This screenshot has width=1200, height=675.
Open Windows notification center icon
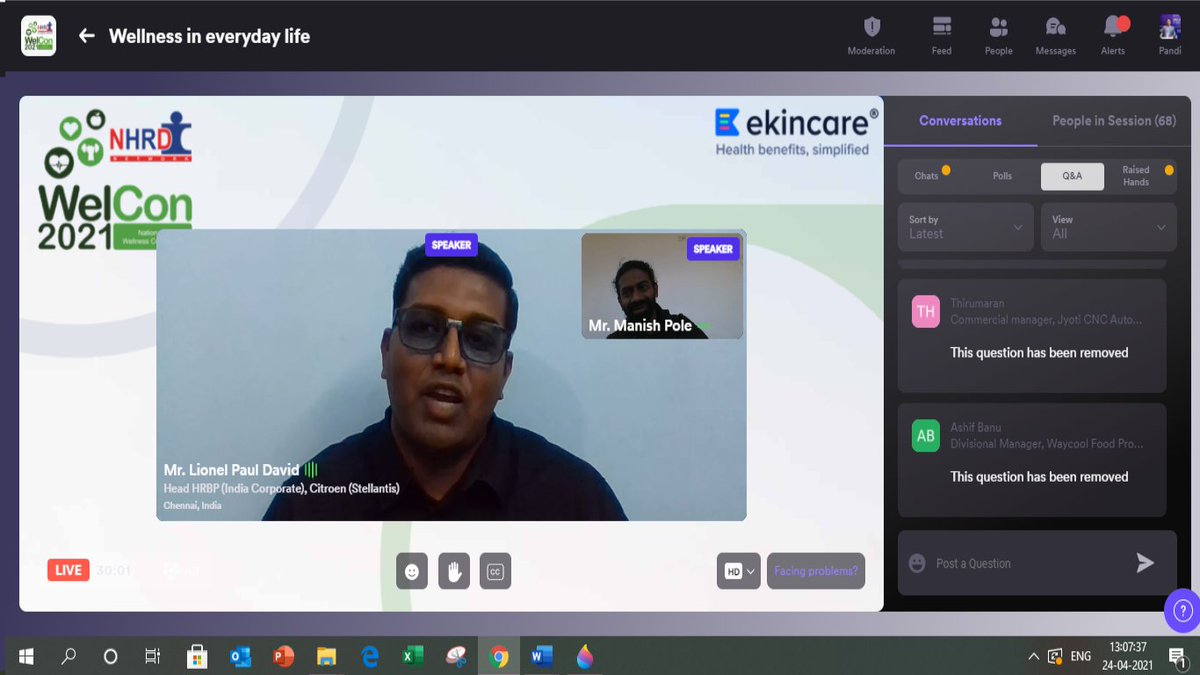click(1177, 656)
